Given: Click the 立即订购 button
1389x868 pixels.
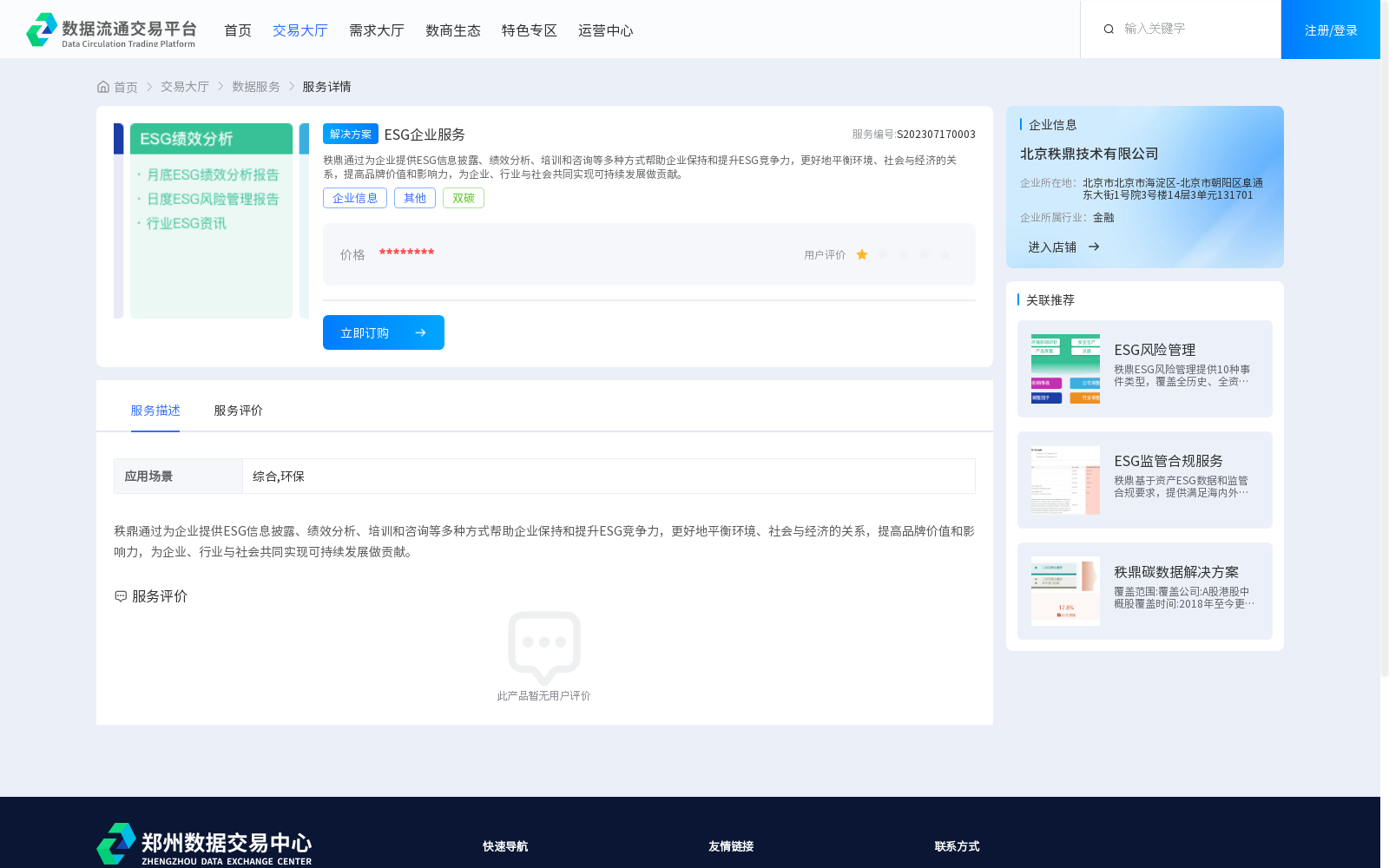Looking at the screenshot, I should click(384, 332).
